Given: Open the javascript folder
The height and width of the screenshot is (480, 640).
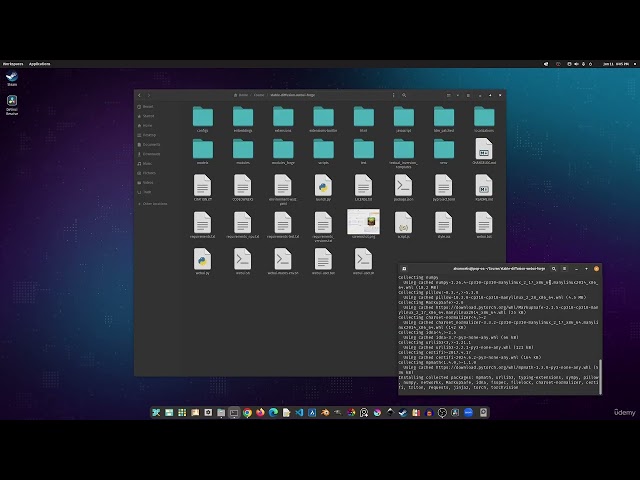Looking at the screenshot, I should coord(404,117).
